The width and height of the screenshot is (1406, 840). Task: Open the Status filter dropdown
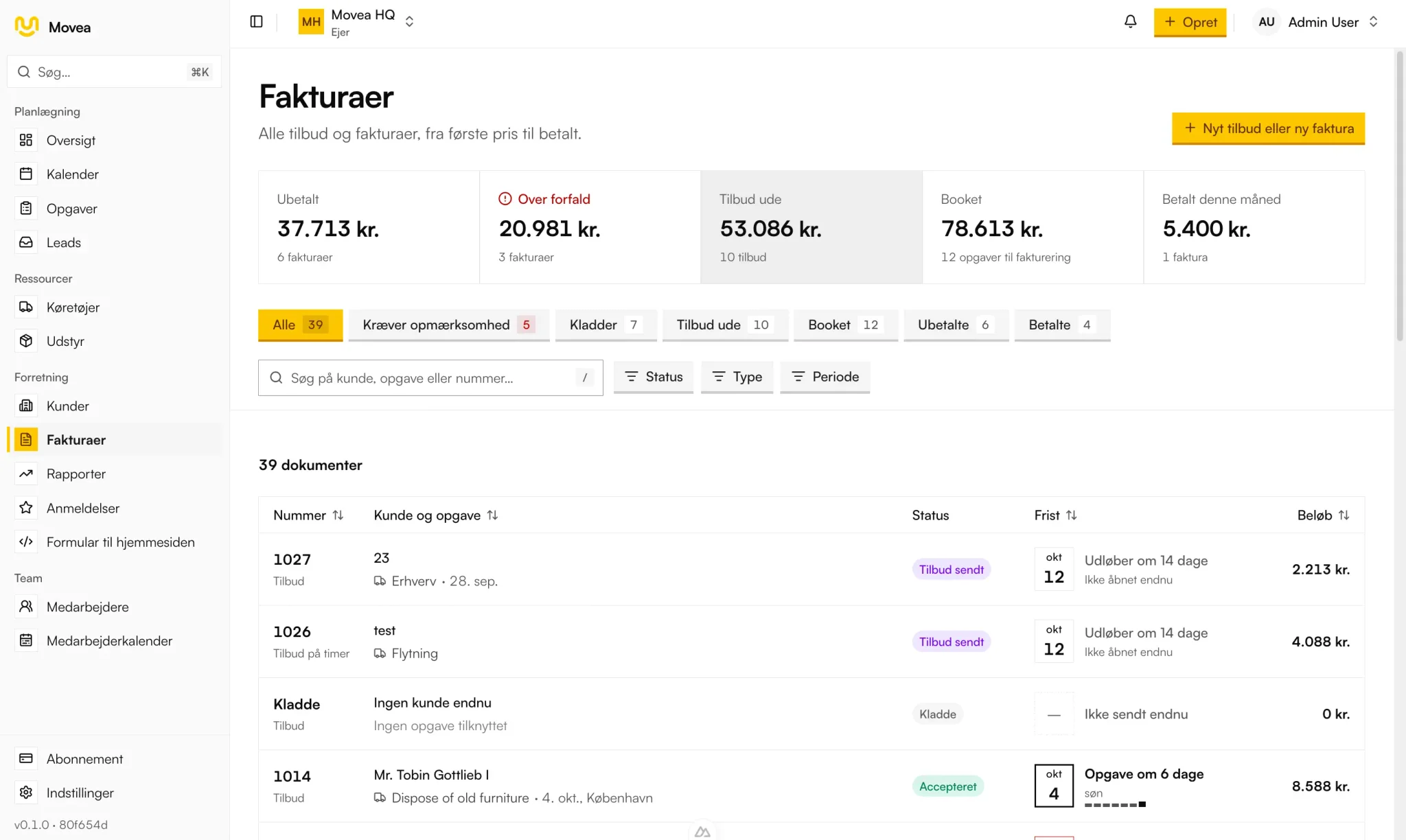pos(653,377)
